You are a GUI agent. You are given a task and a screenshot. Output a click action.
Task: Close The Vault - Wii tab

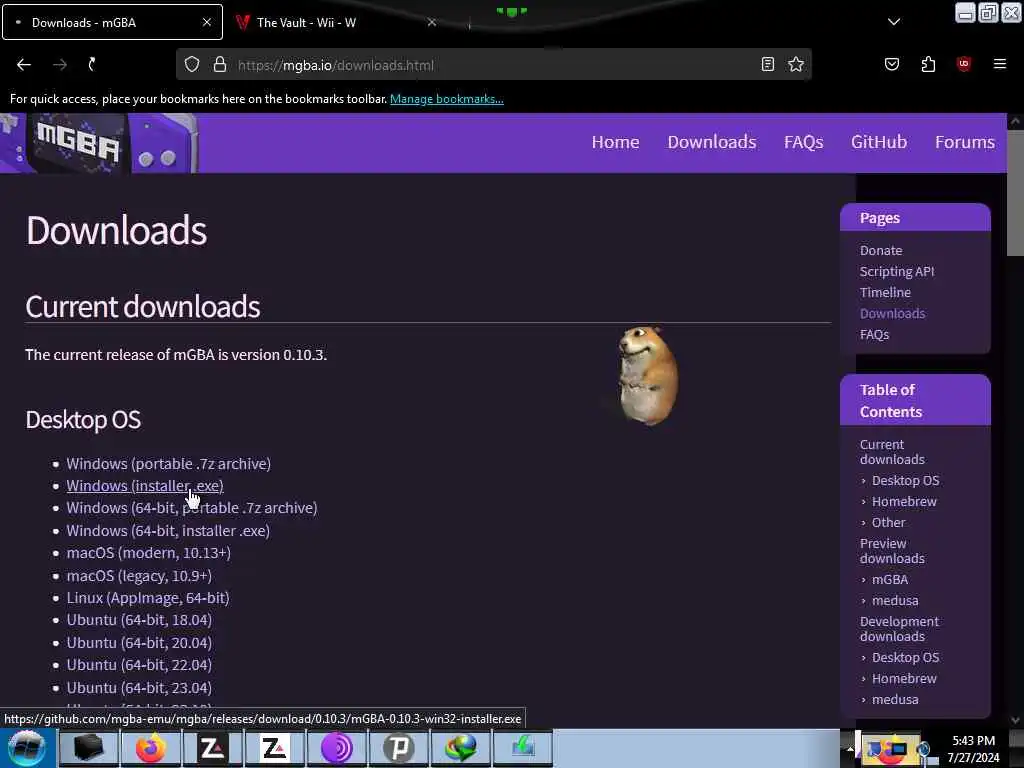[432, 22]
